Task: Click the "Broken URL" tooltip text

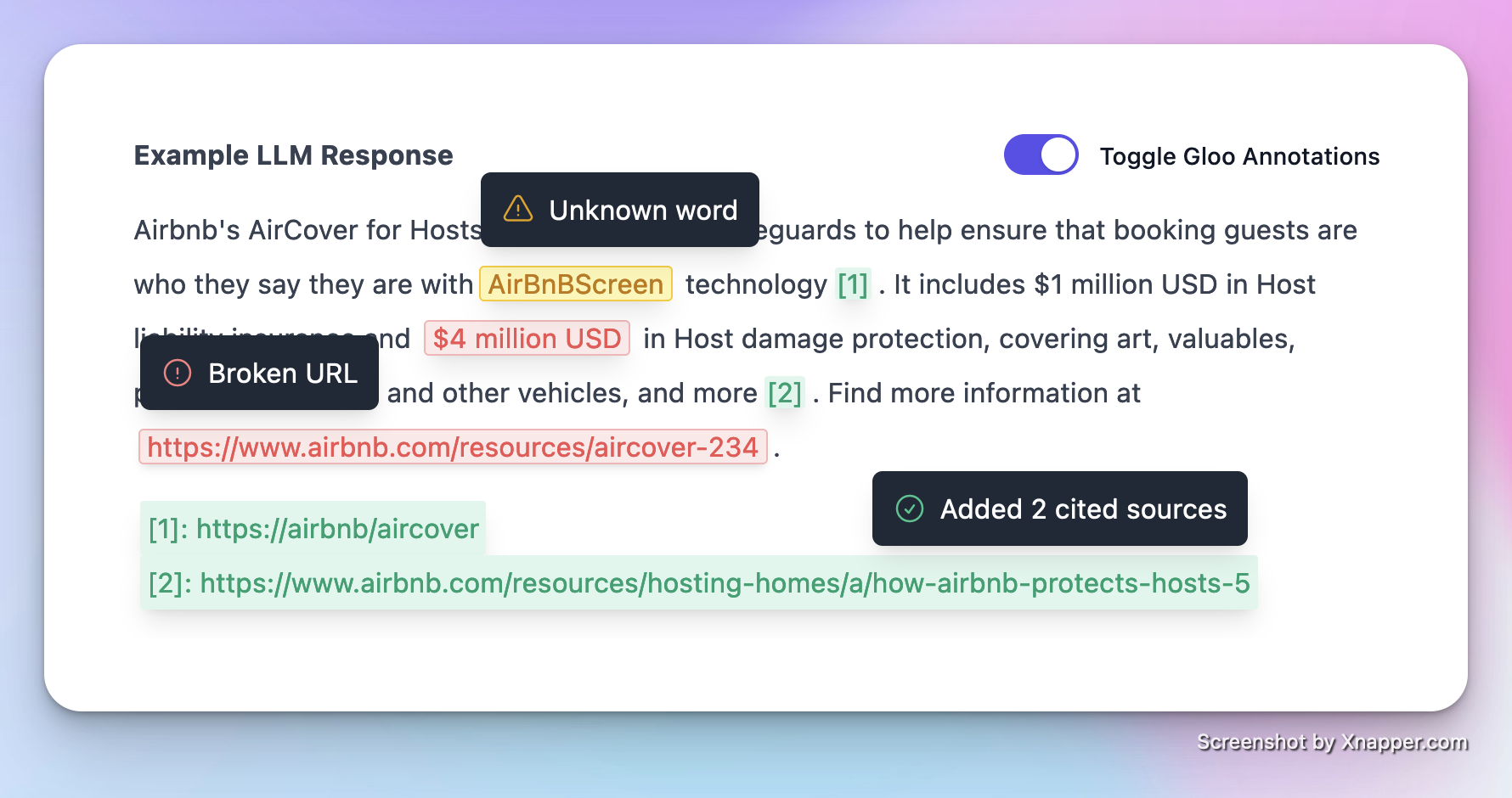Action: pos(283,374)
